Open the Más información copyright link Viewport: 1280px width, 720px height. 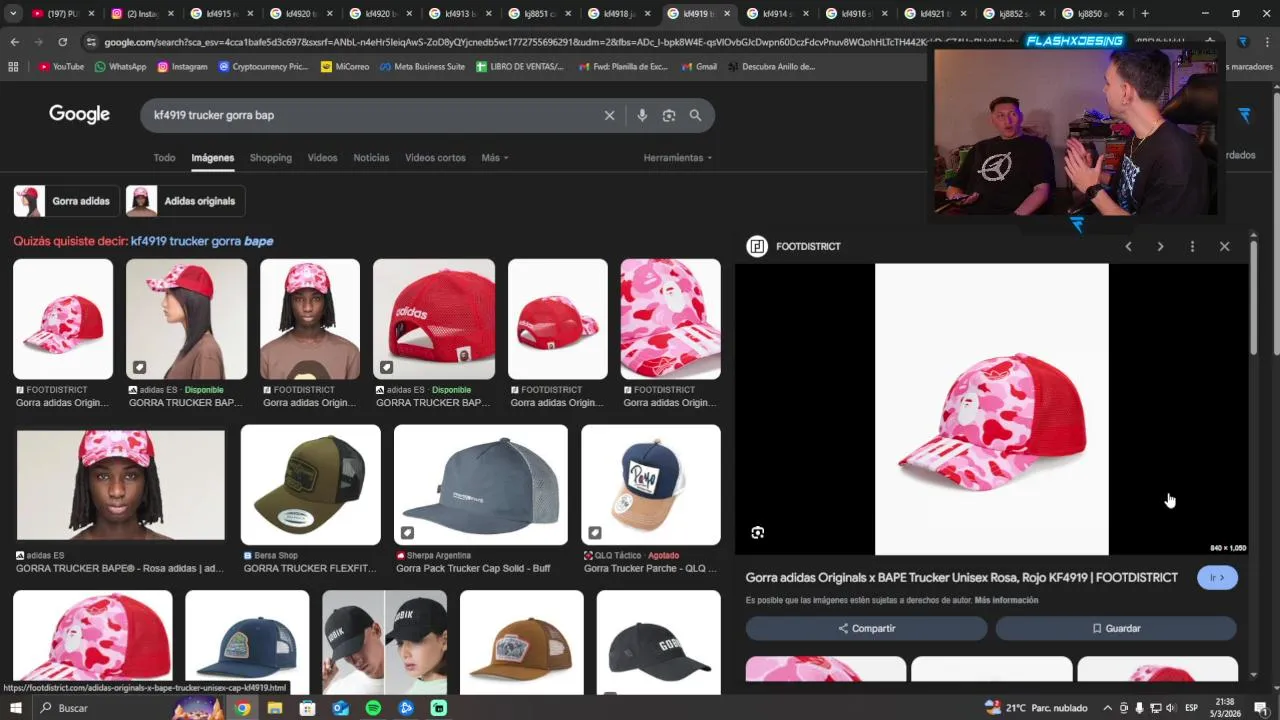(1006, 601)
